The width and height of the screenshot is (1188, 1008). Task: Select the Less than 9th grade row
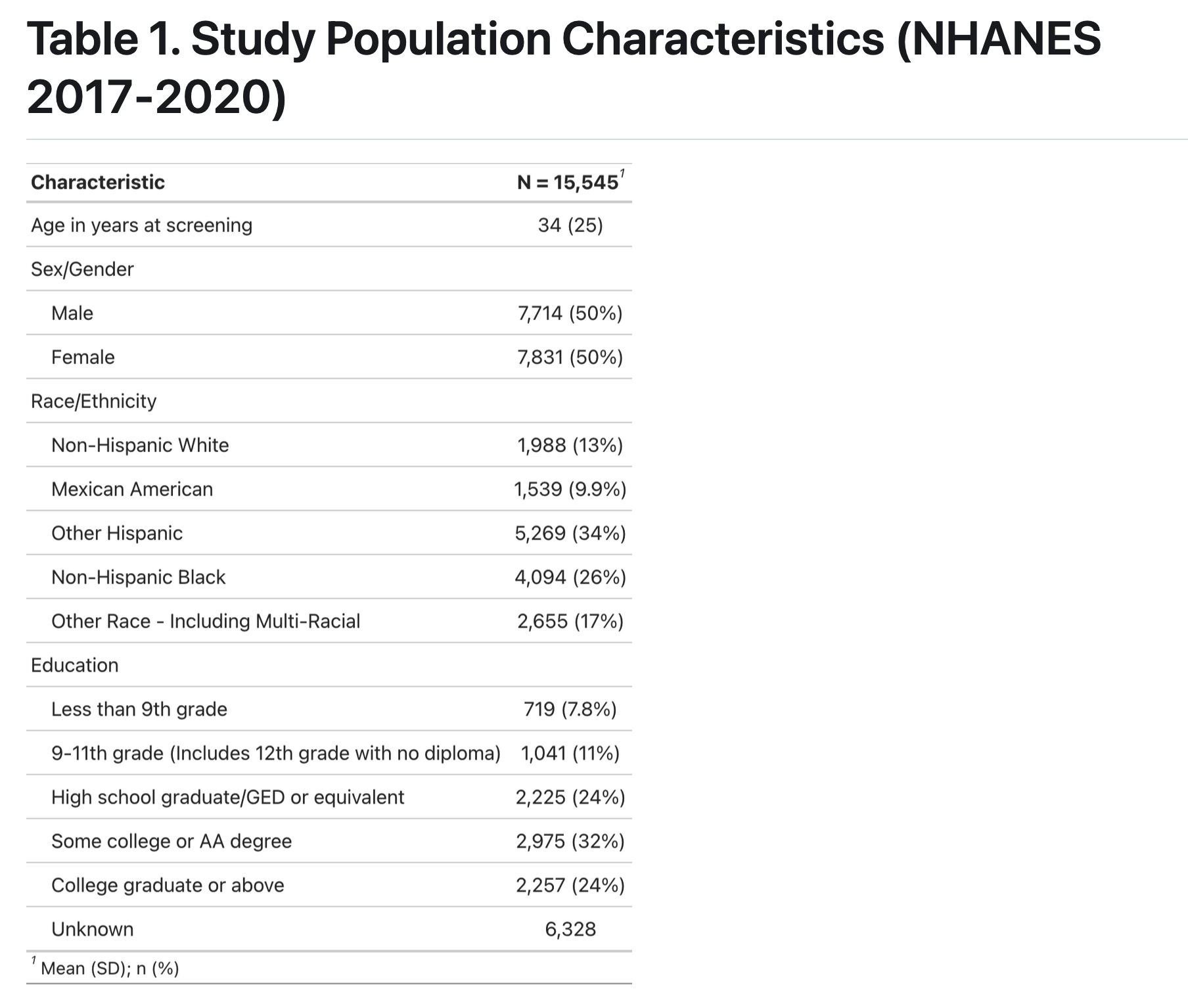click(x=139, y=710)
